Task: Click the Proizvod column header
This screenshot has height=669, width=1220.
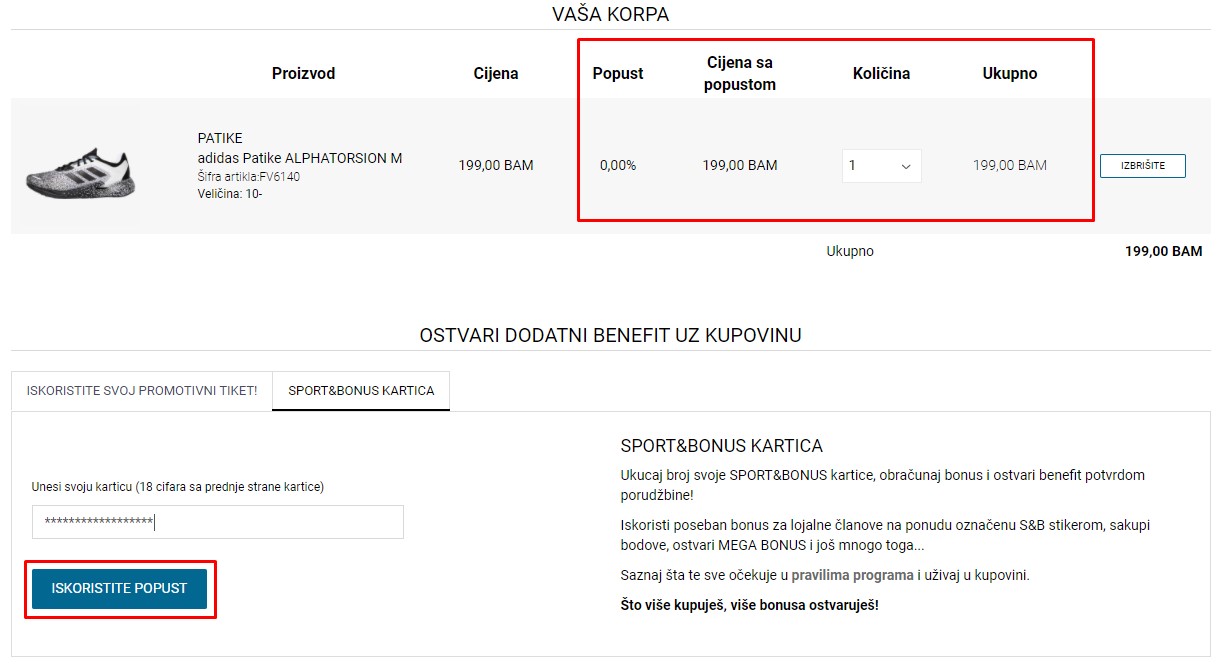Action: pos(303,73)
